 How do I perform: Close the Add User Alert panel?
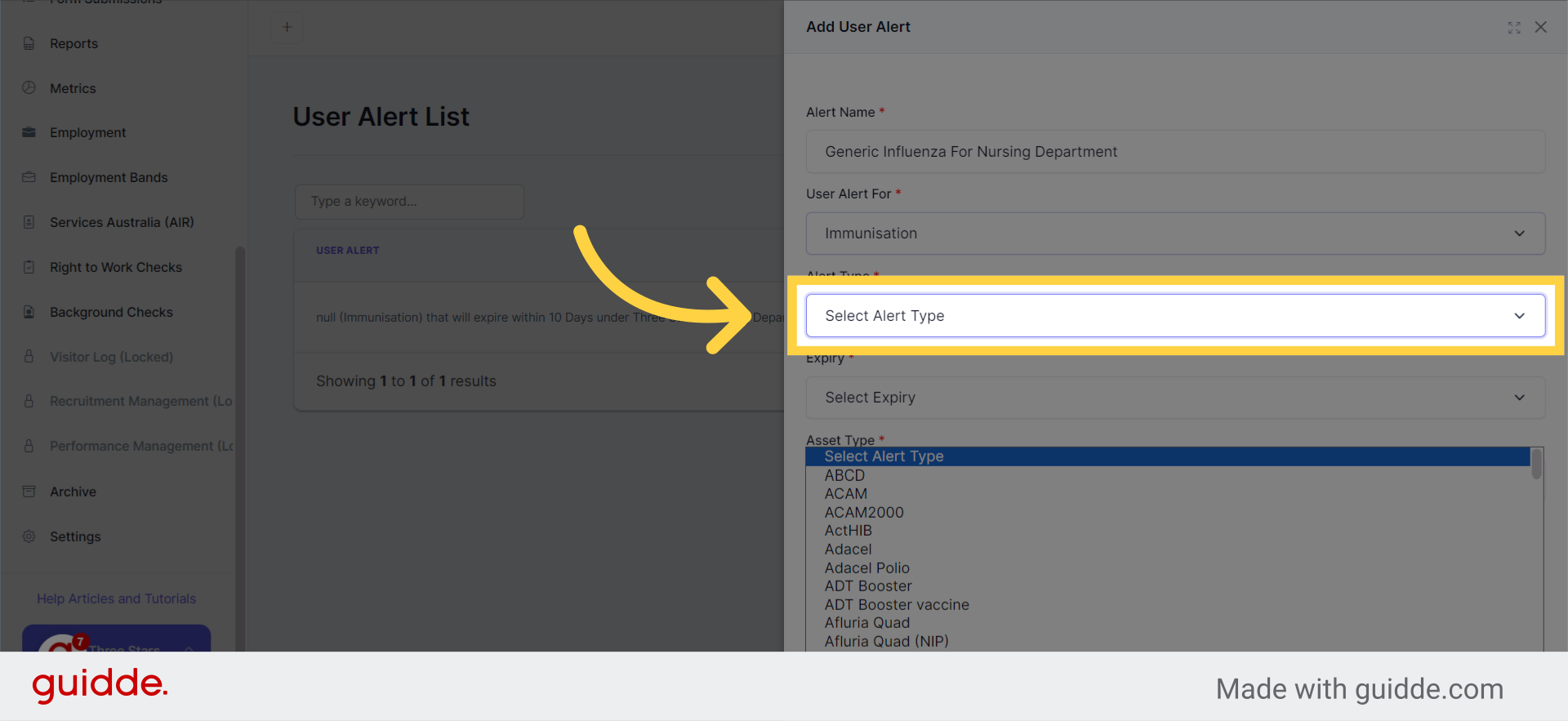coord(1541,27)
